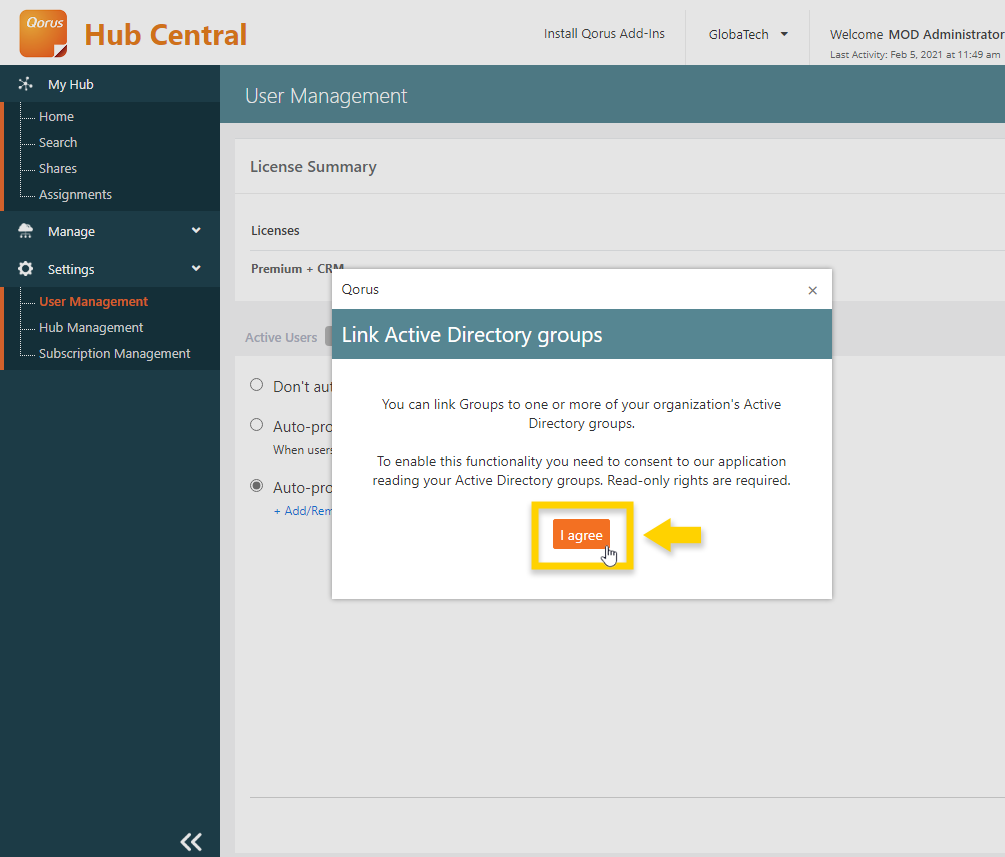Viewport: 1005px width, 857px height.
Task: Click the Hub Central title
Action: point(165,35)
